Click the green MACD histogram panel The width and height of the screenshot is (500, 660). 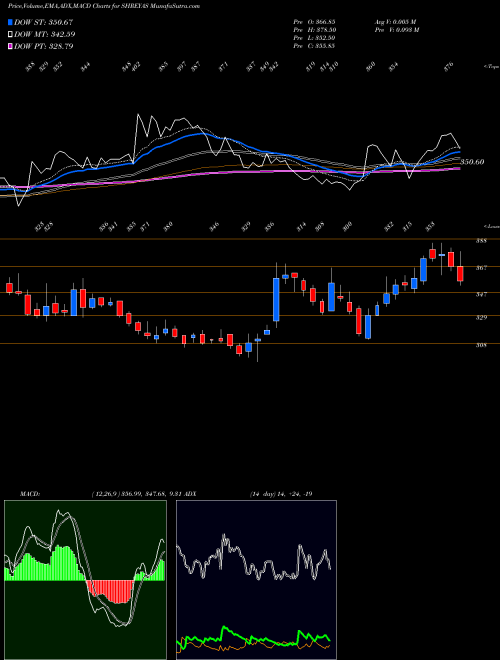(85, 580)
